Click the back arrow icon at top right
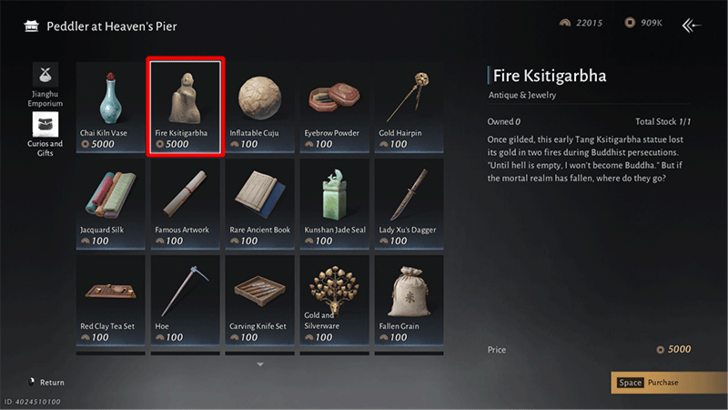Image resolution: width=728 pixels, height=410 pixels. click(691, 25)
